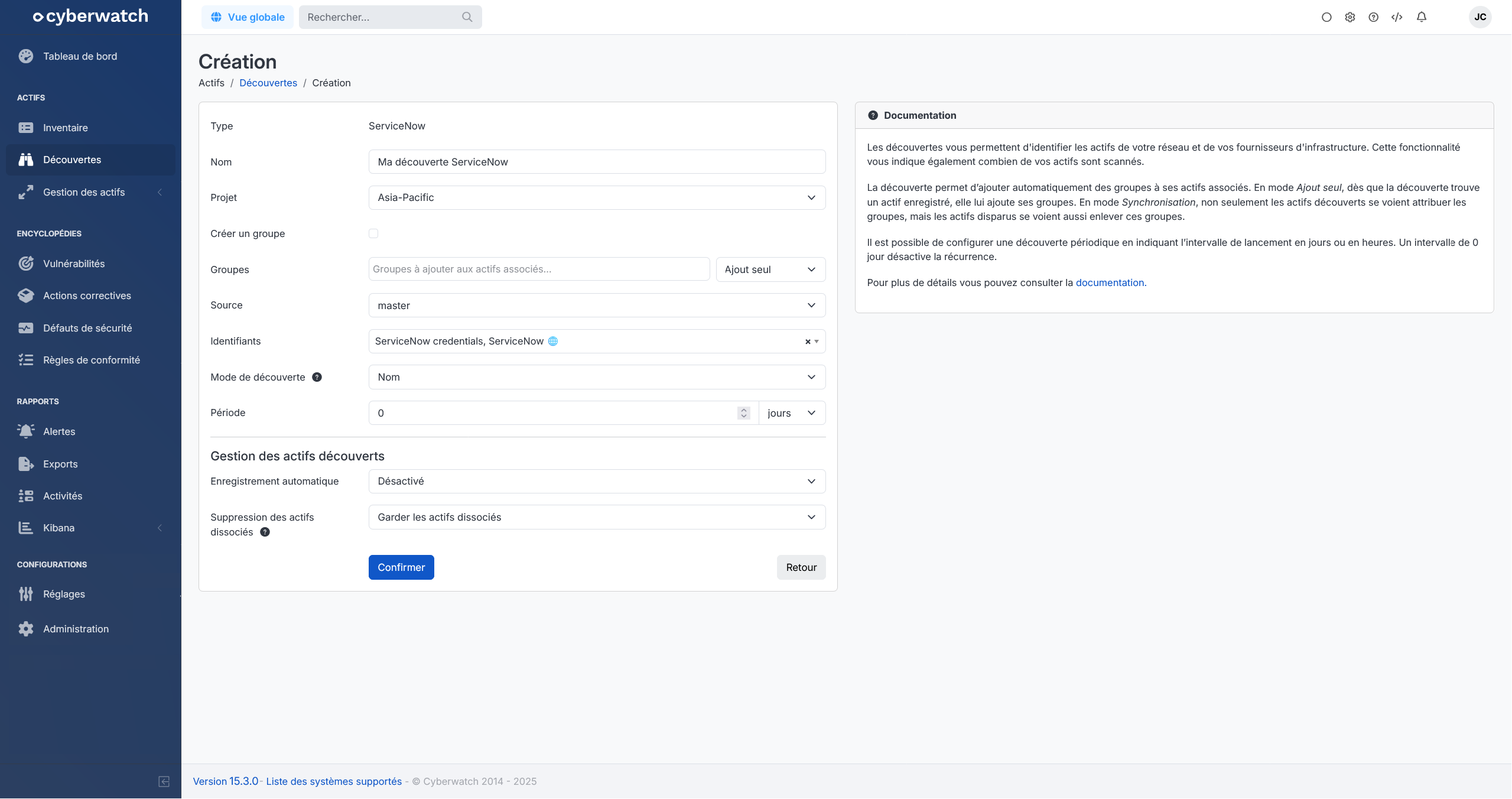Open the Ajout seul mode dropdown
The width and height of the screenshot is (1512, 799).
pyautogui.click(x=770, y=269)
